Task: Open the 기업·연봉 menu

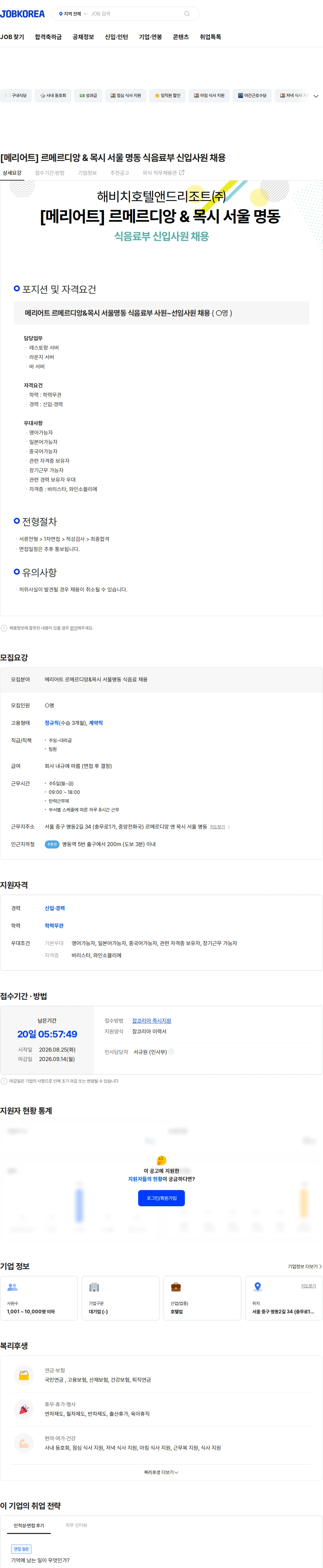Action: click(150, 37)
